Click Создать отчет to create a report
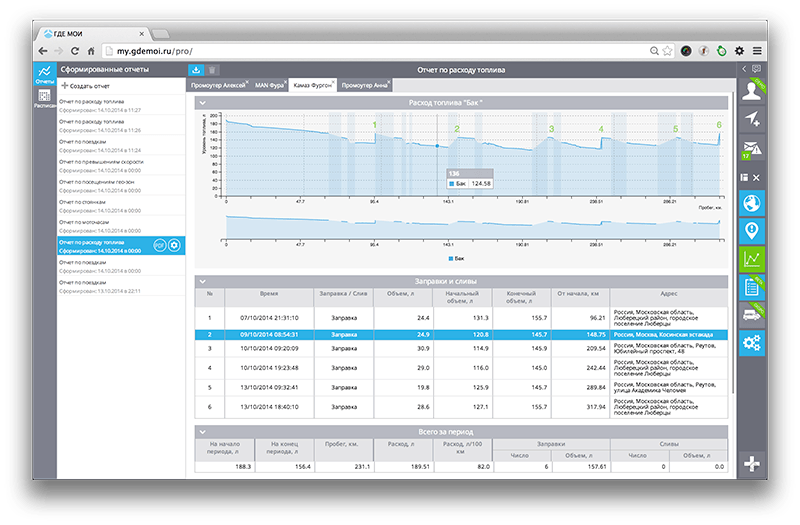 (85, 86)
